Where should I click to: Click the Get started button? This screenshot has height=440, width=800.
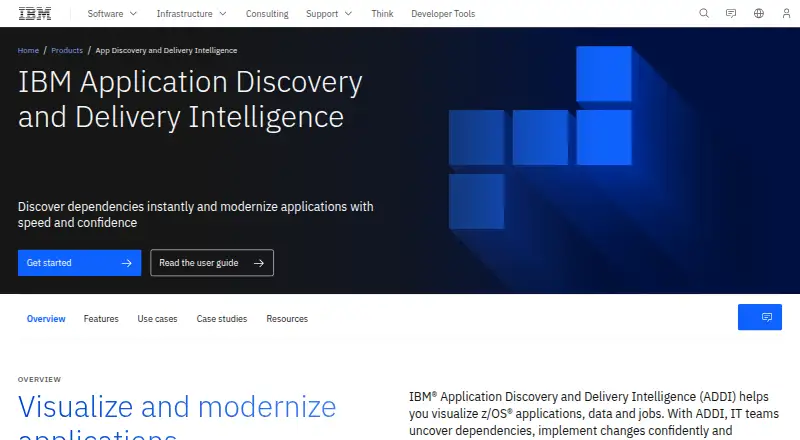[80, 263]
